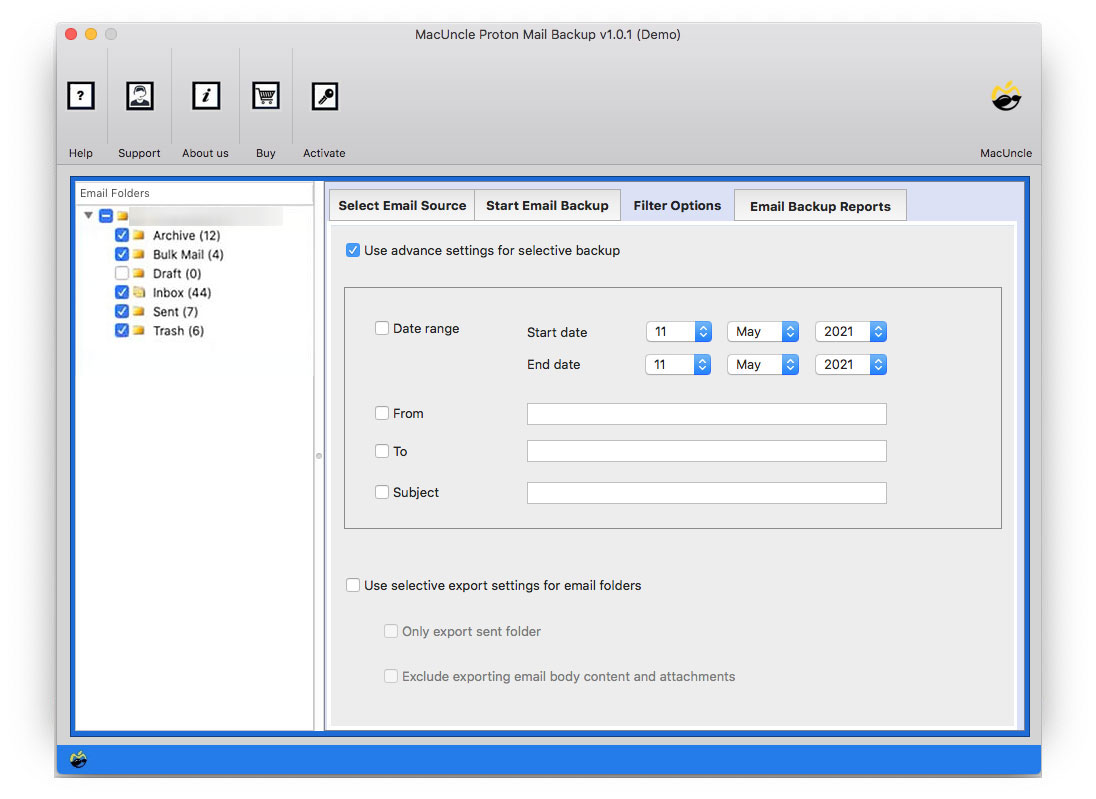
Task: Open the Filter Options tab
Action: (677, 206)
